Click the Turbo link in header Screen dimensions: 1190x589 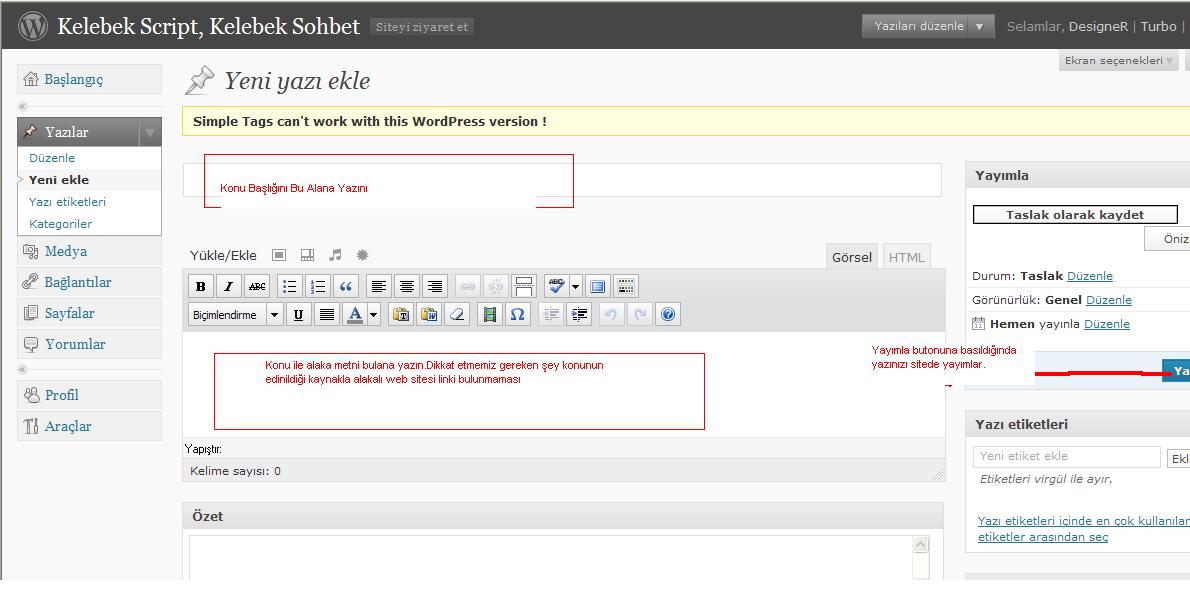(x=1159, y=27)
